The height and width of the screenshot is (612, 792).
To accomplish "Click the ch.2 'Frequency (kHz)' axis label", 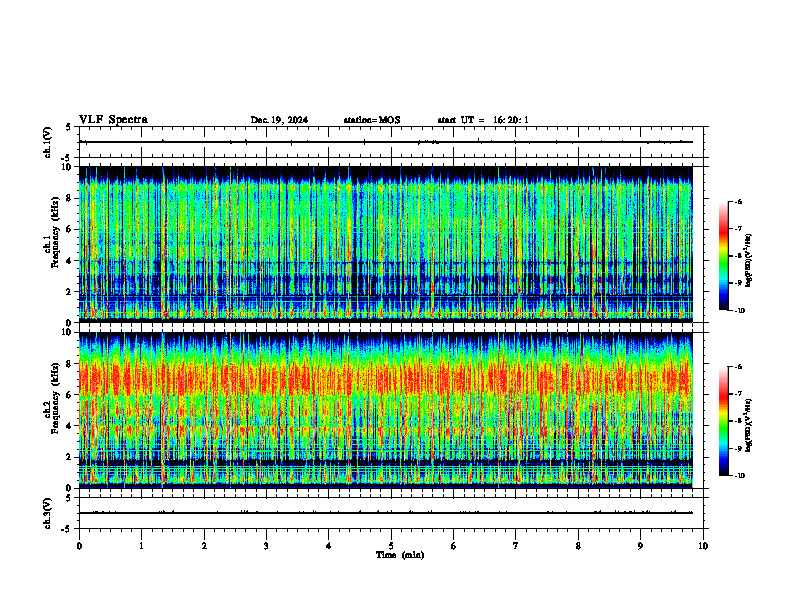I will click(55, 398).
